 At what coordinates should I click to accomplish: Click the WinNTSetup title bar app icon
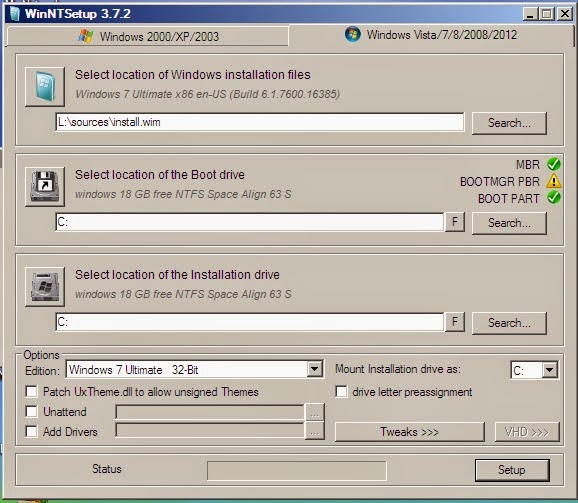[15, 14]
